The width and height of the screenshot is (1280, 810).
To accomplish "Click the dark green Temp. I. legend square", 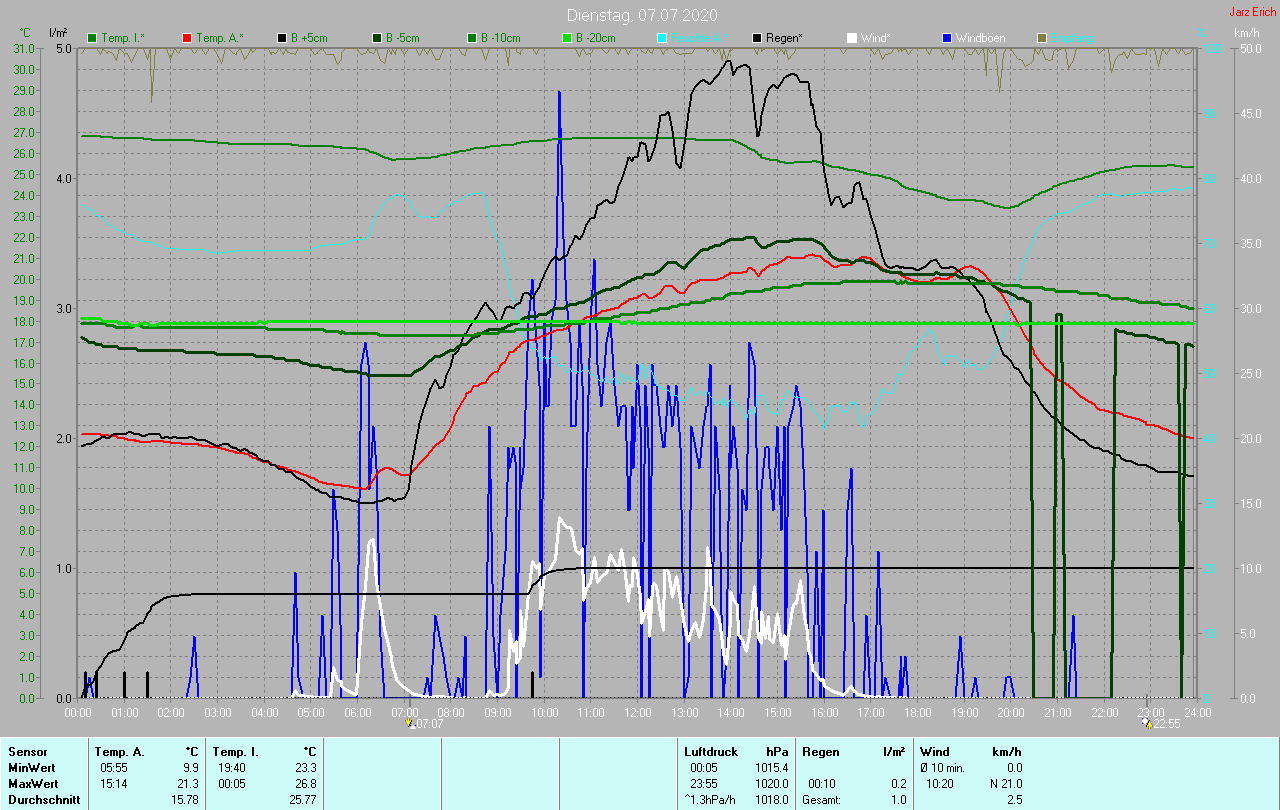I will tap(93, 38).
